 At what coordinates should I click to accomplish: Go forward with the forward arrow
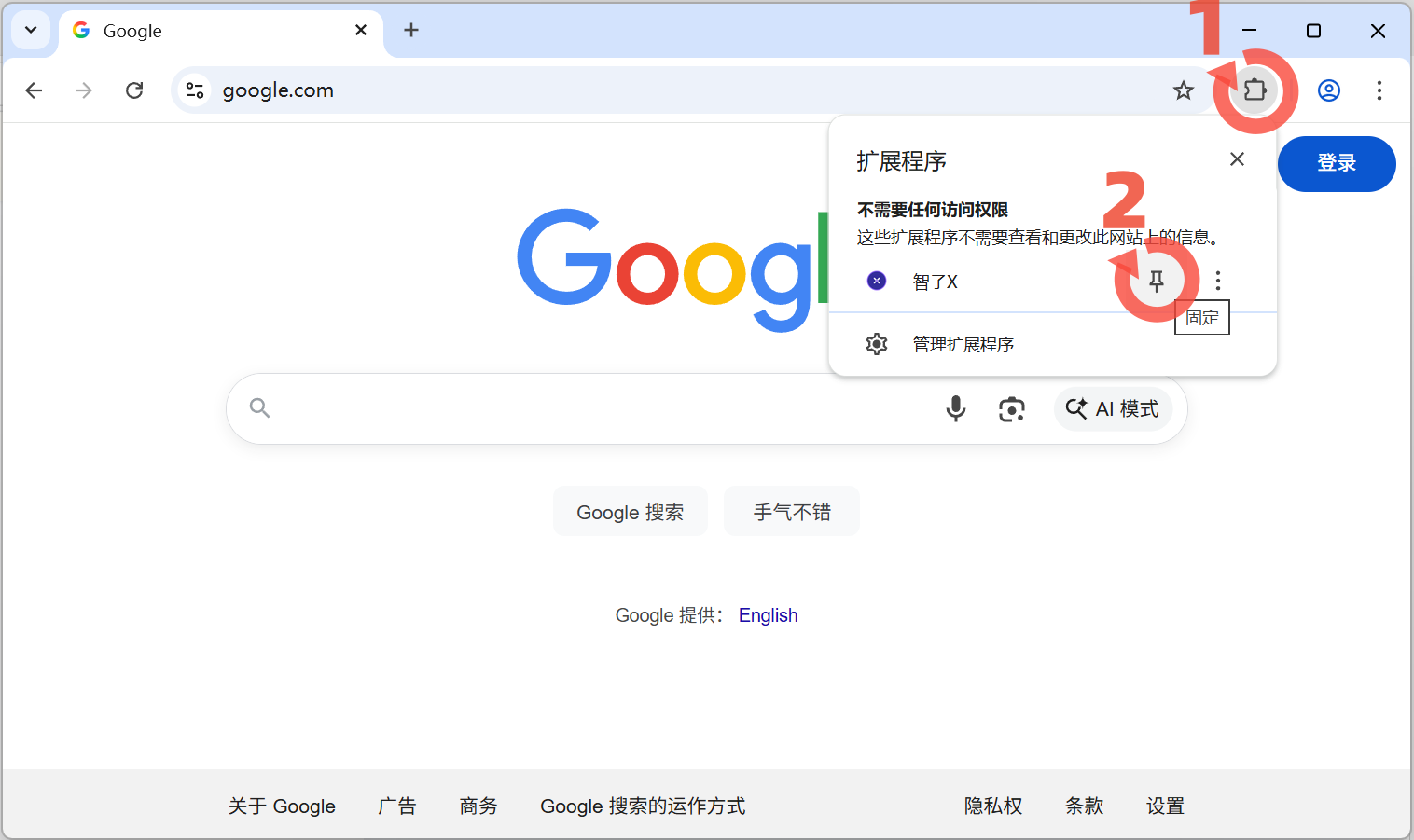84,90
